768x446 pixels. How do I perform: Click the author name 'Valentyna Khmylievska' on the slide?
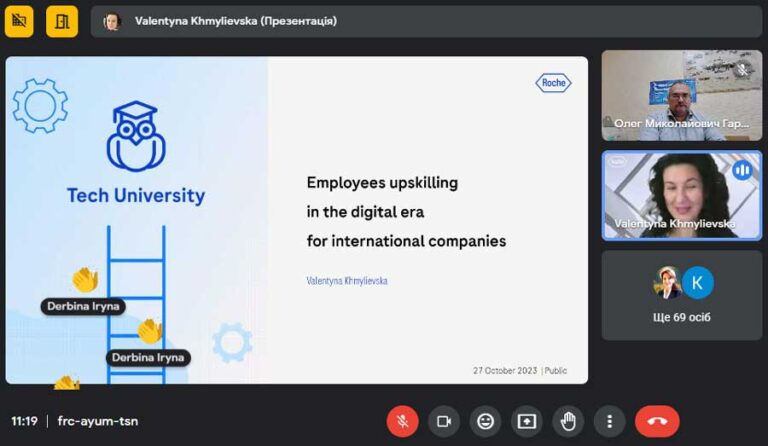point(347,281)
